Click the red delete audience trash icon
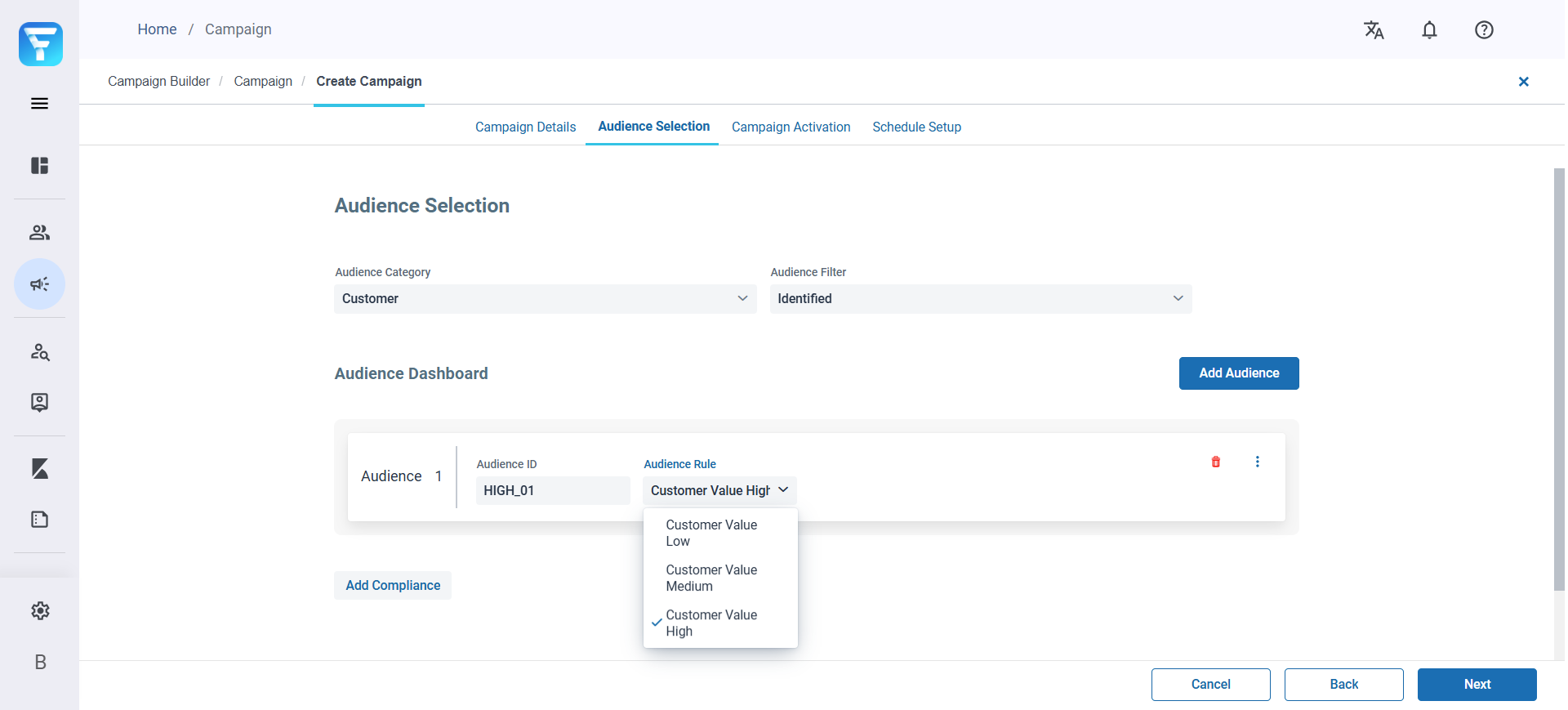Viewport: 1568px width, 710px height. pos(1215,462)
